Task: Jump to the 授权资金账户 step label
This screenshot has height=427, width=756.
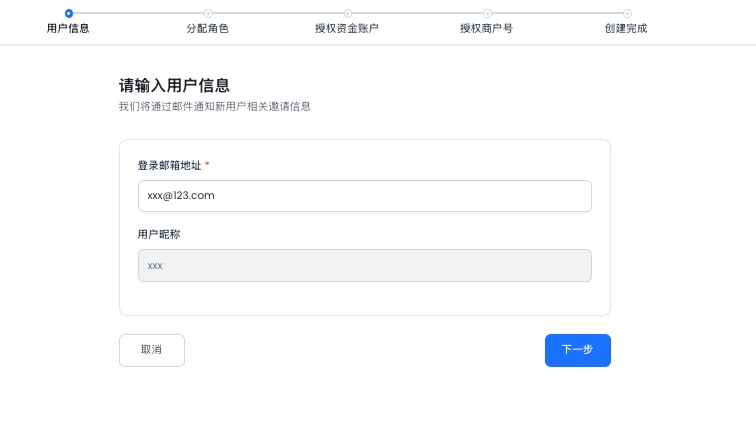Action: pyautogui.click(x=347, y=28)
